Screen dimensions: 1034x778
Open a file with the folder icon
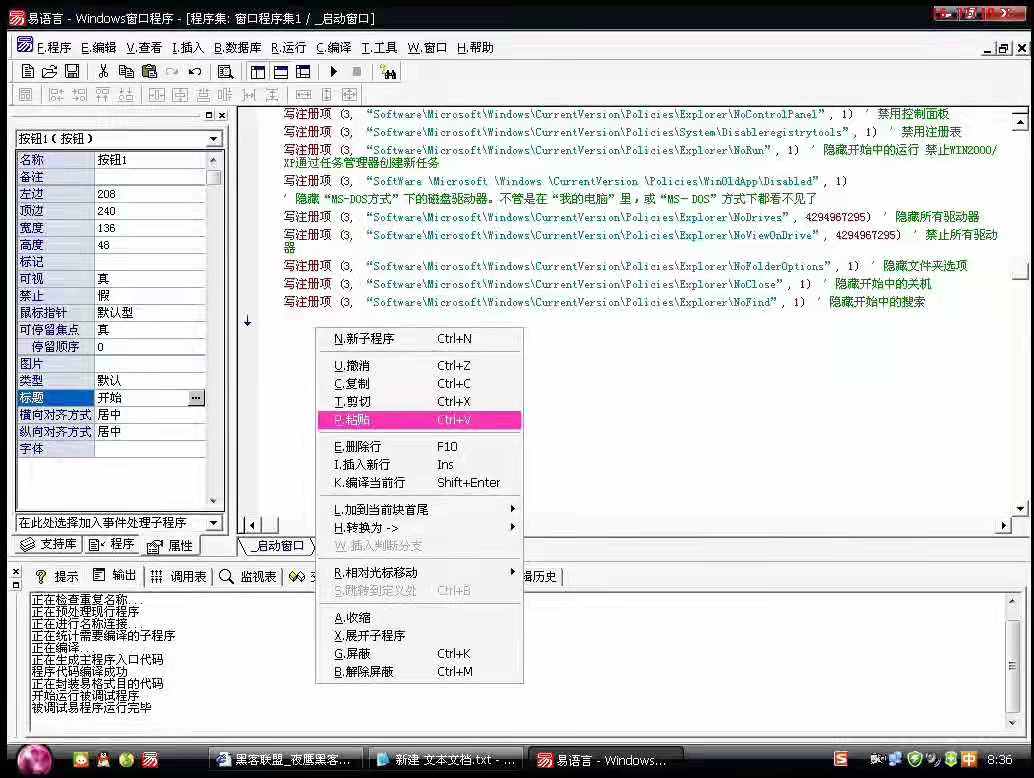(x=49, y=72)
